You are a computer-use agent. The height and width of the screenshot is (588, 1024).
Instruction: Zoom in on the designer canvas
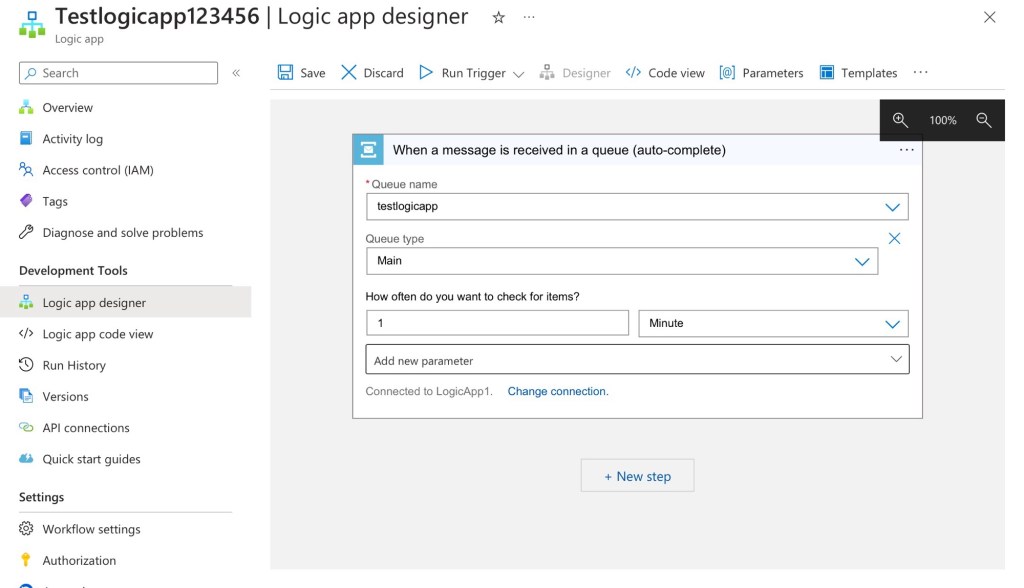coord(900,120)
